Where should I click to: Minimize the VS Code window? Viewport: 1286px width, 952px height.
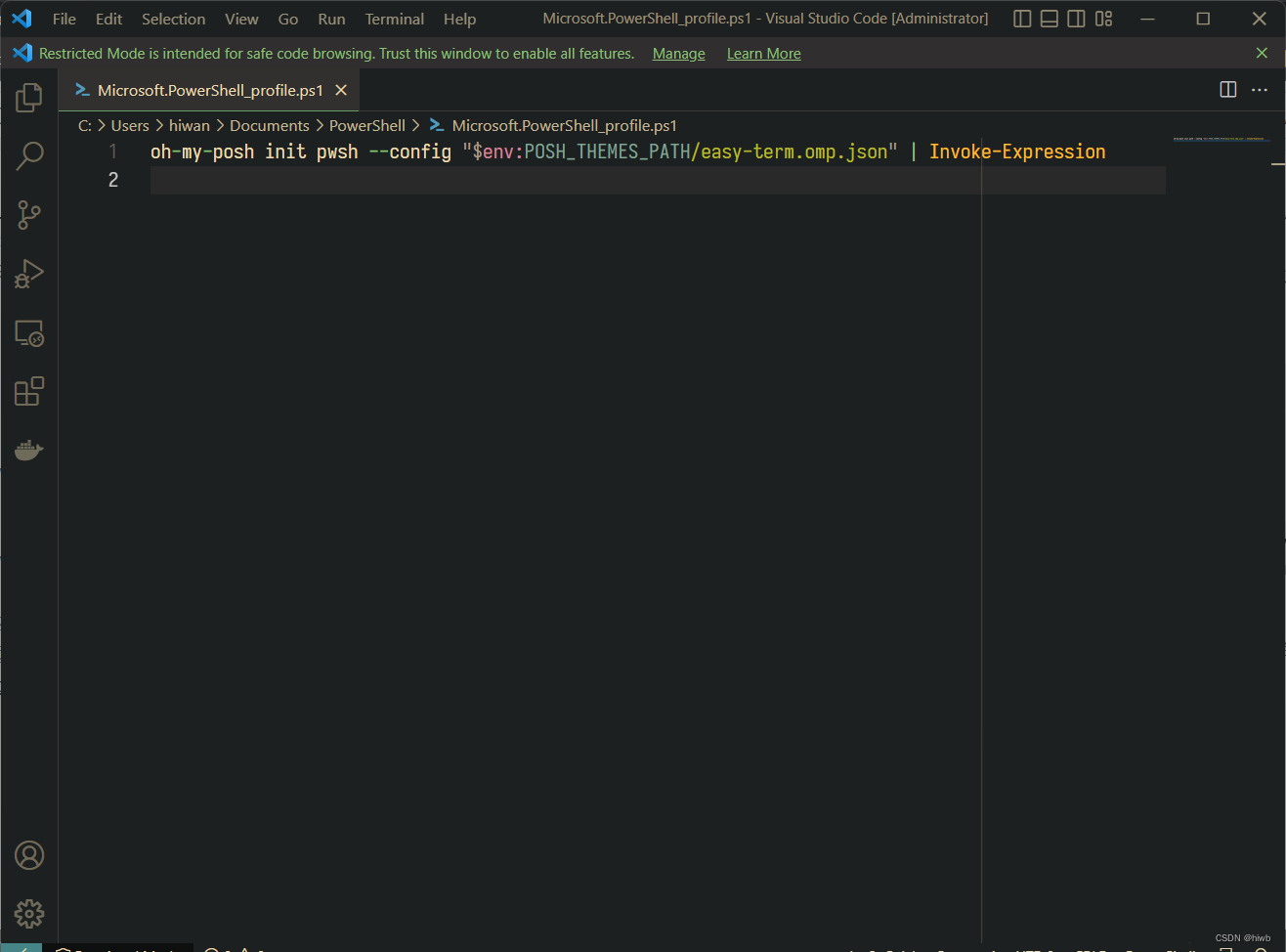click(1147, 19)
